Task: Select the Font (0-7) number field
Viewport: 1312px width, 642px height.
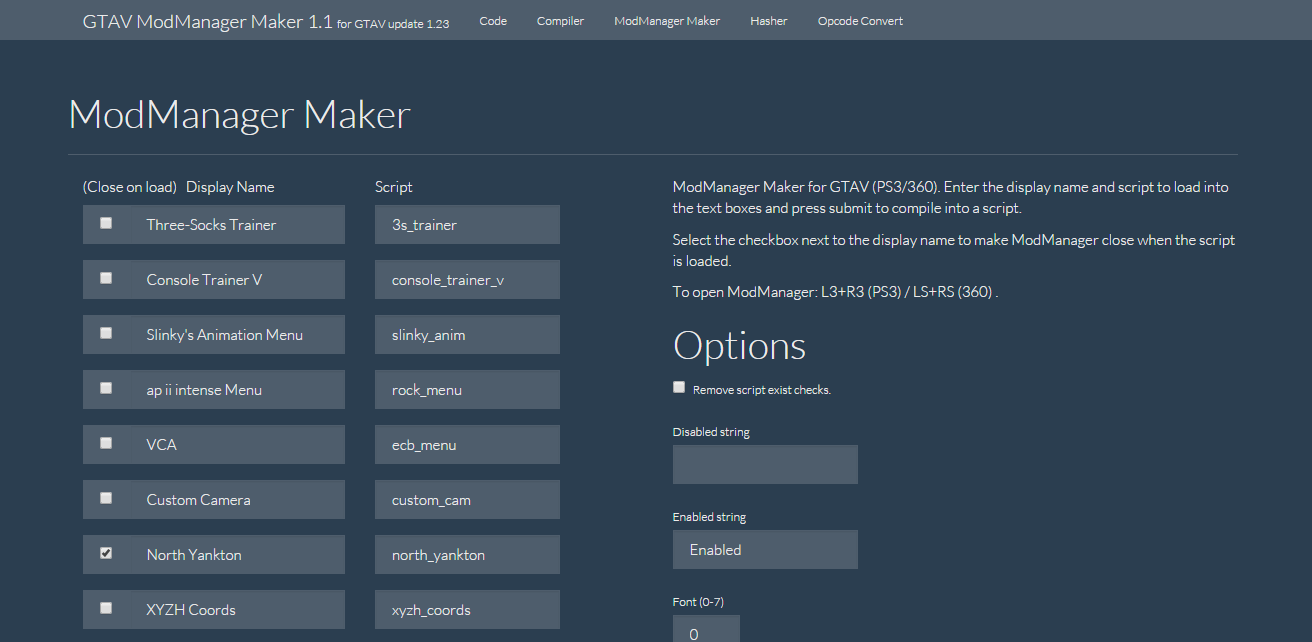Action: coord(706,629)
